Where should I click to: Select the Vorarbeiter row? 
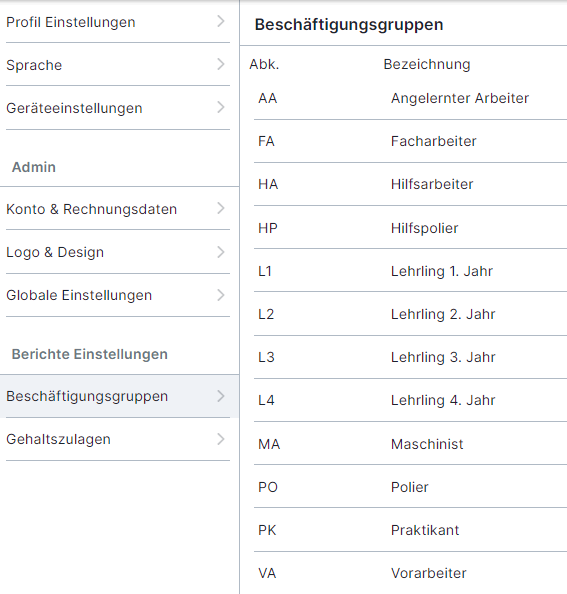coord(410,573)
